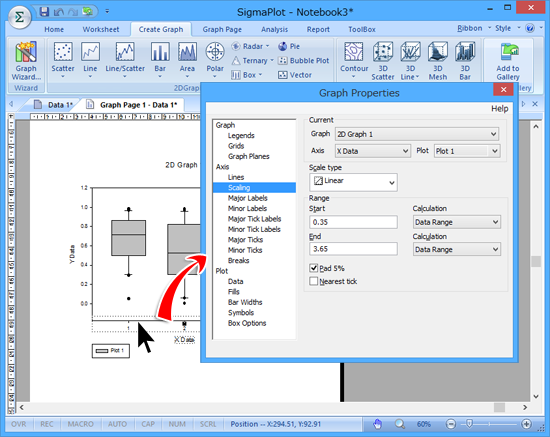Select Breaks under Axis
The image size is (550, 437).
(x=239, y=261)
